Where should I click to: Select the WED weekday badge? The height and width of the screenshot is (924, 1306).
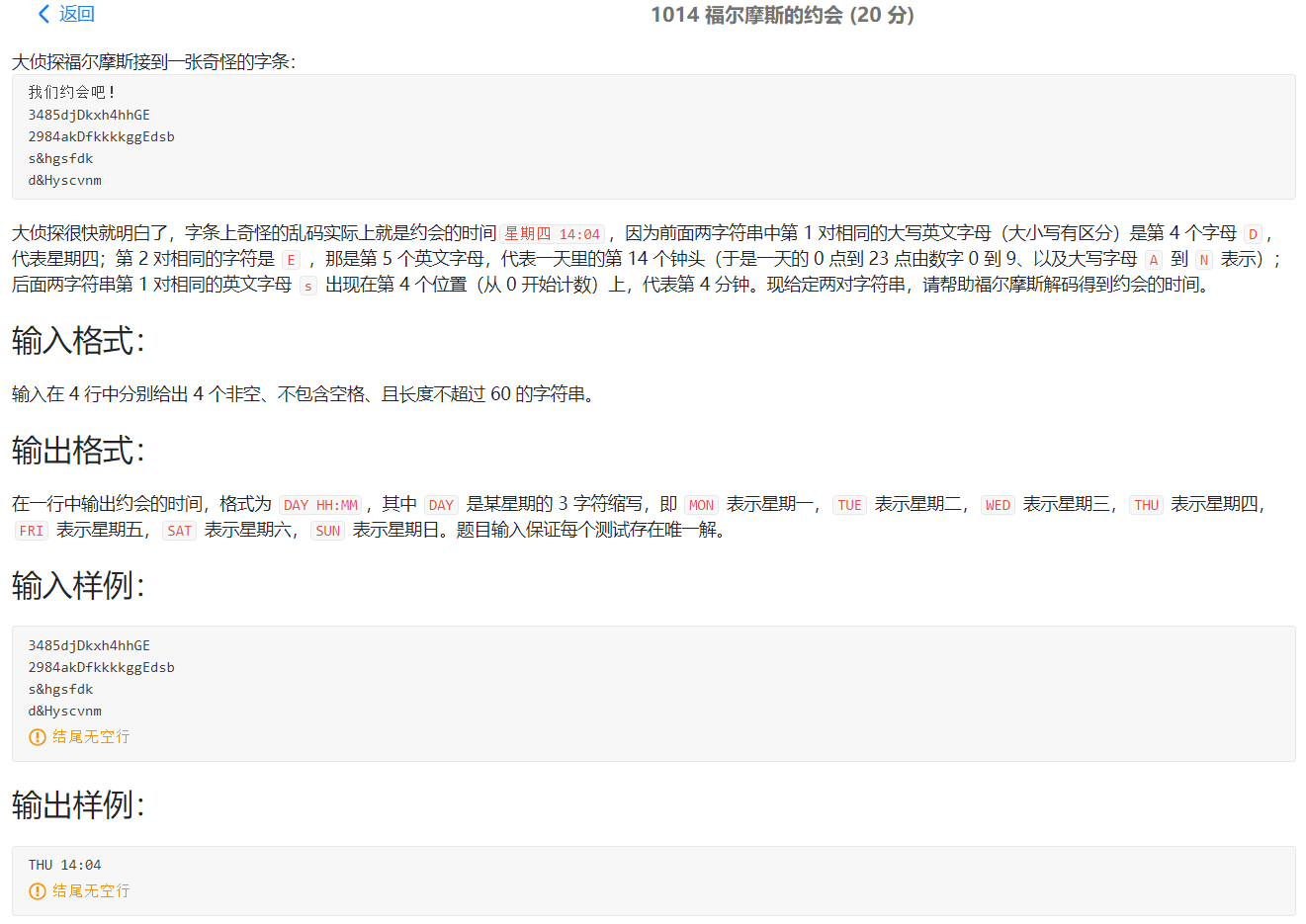coord(998,504)
